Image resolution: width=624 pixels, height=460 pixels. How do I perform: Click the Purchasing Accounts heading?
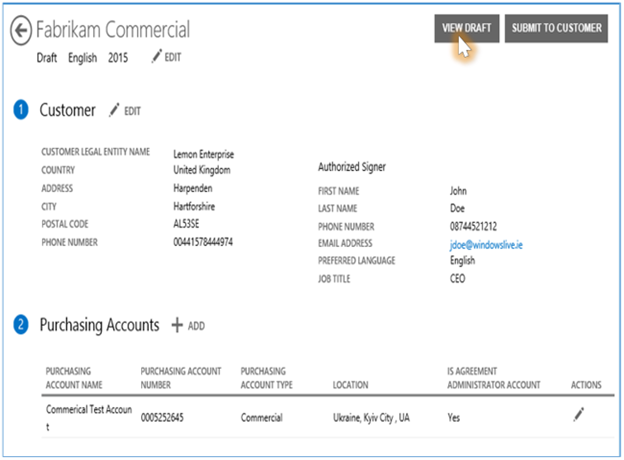[99, 326]
